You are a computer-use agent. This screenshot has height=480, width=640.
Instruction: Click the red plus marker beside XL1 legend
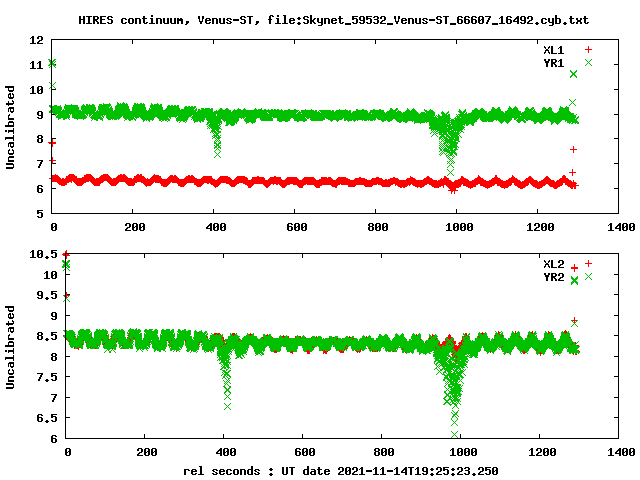point(588,50)
